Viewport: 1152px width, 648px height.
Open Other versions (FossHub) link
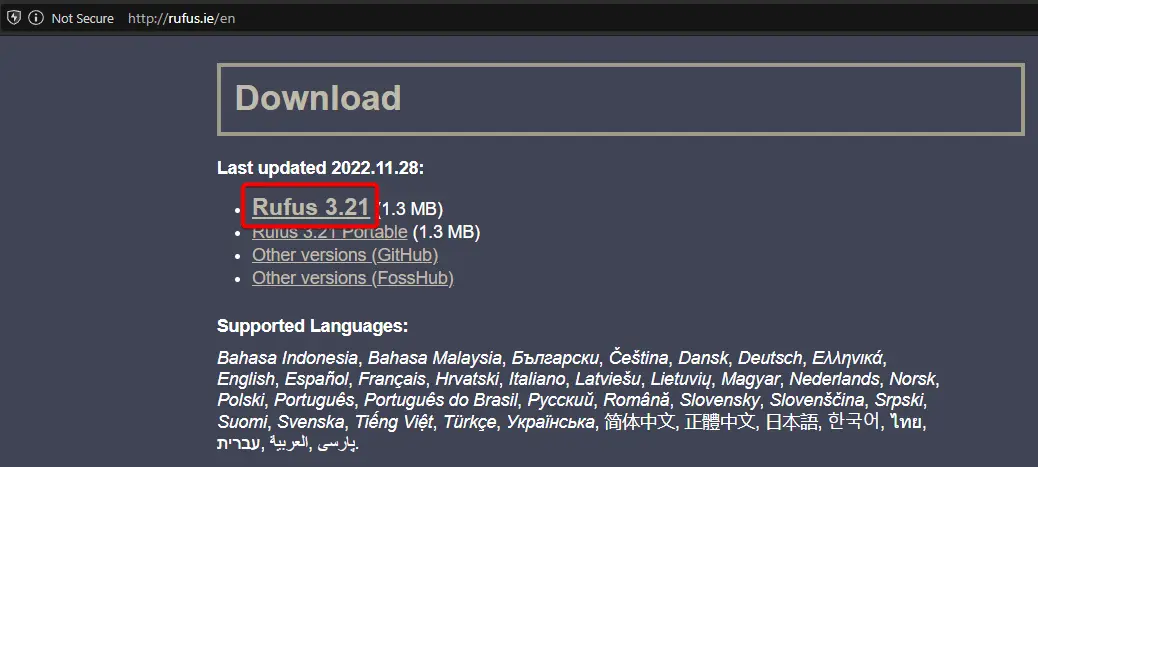pyautogui.click(x=353, y=278)
